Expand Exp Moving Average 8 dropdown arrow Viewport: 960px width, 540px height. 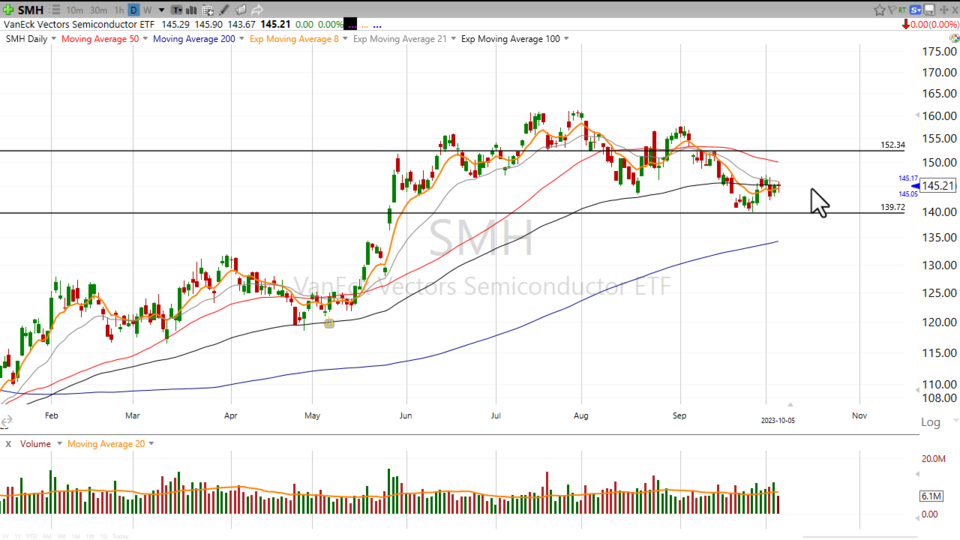[x=345, y=39]
